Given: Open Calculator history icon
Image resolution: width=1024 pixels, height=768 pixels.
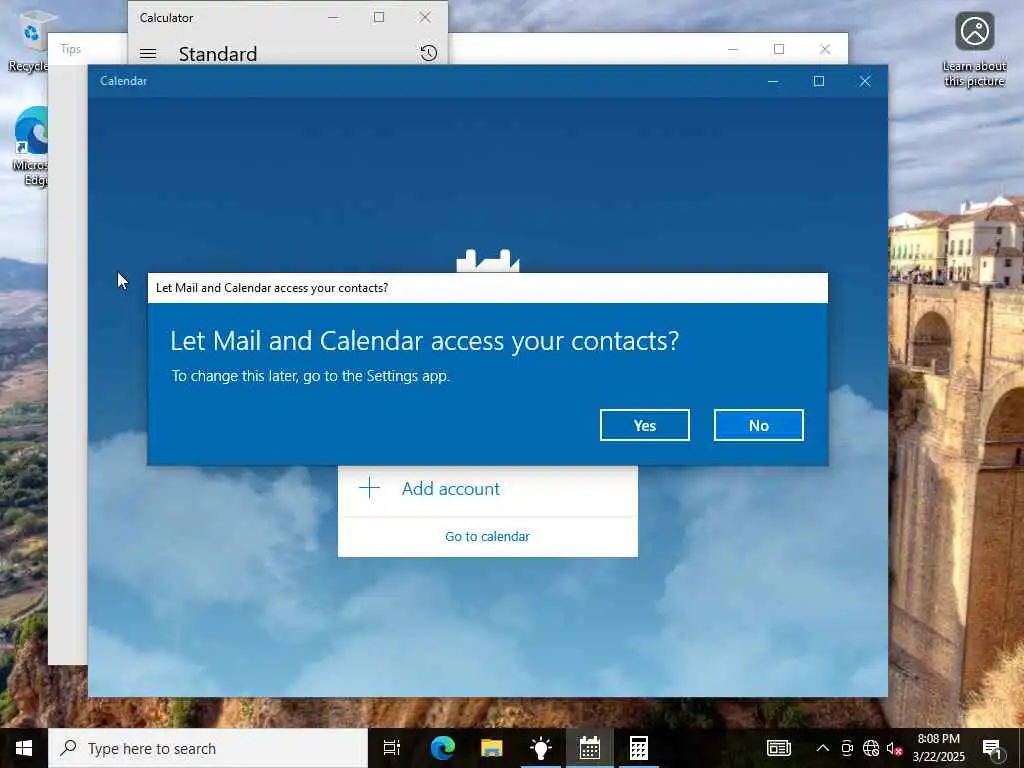Looking at the screenshot, I should coord(428,53).
